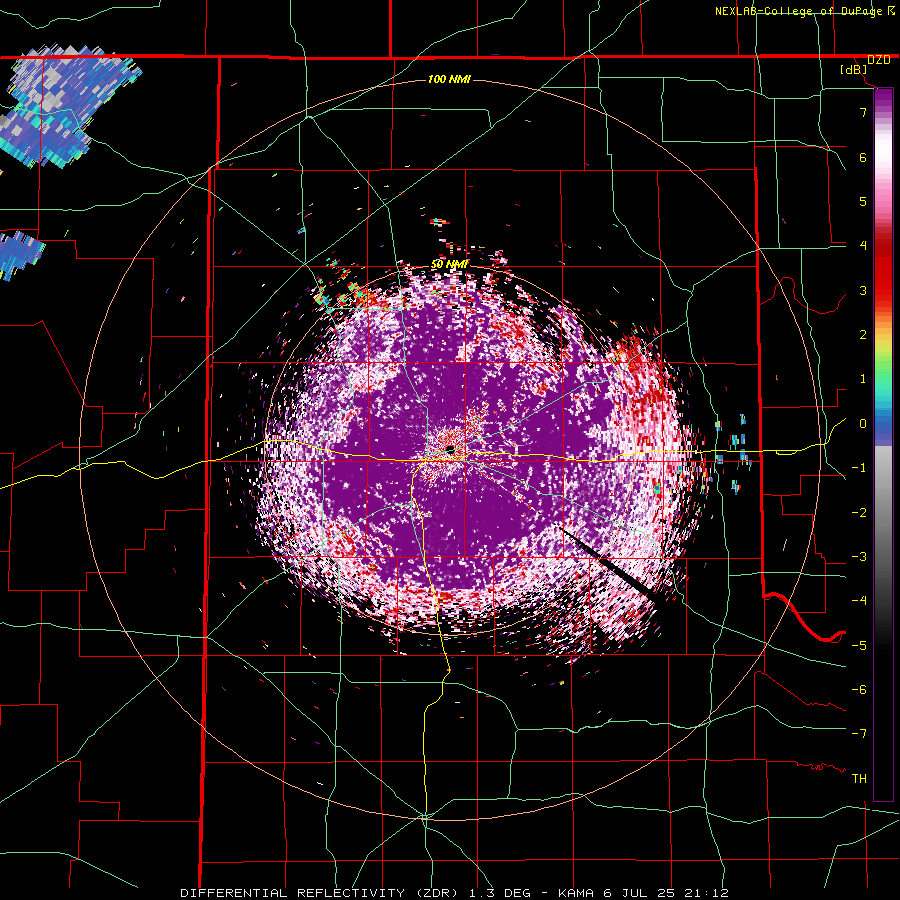Click the TH threshold label on scale
Viewport: 900px width, 900px height.
(x=859, y=779)
